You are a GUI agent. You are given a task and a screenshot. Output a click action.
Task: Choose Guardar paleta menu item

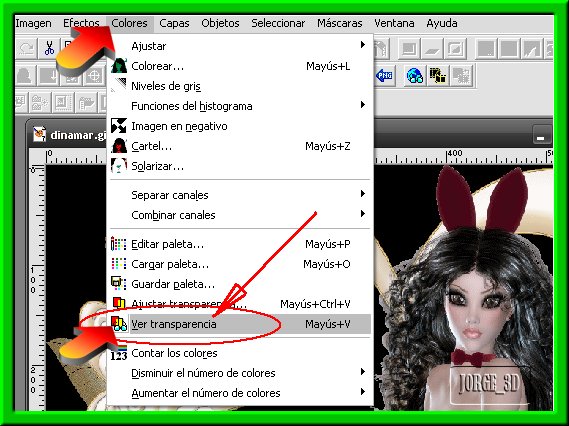click(240, 284)
